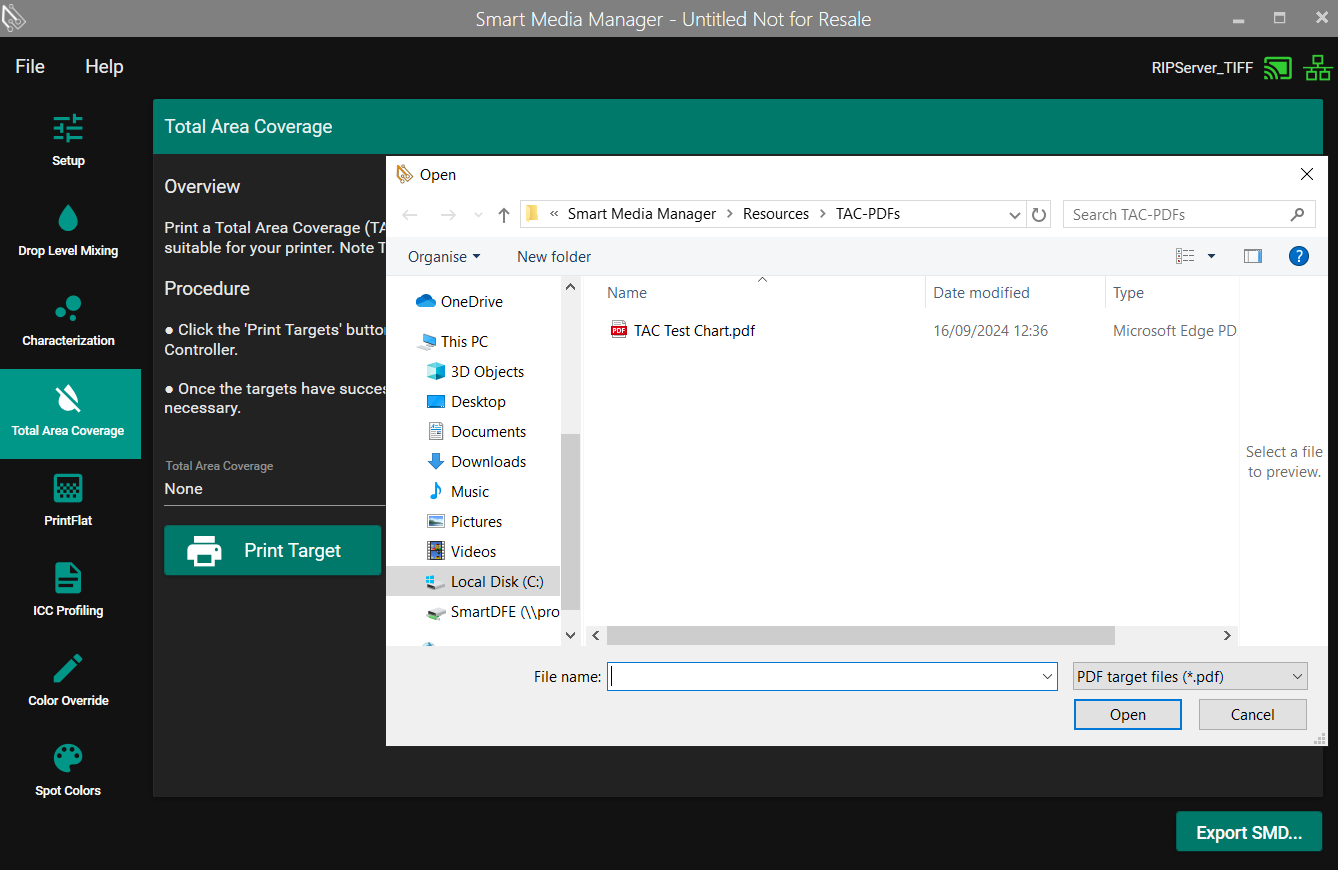This screenshot has width=1338, height=870.
Task: Open the recent locations dropdown arrow
Action: (478, 214)
